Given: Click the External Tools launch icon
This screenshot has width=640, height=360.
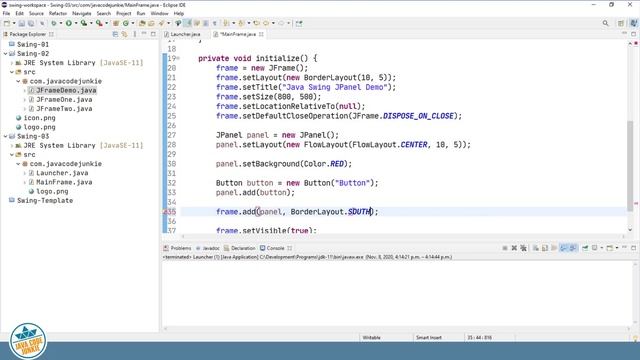Looking at the screenshot, I should (x=99, y=23).
